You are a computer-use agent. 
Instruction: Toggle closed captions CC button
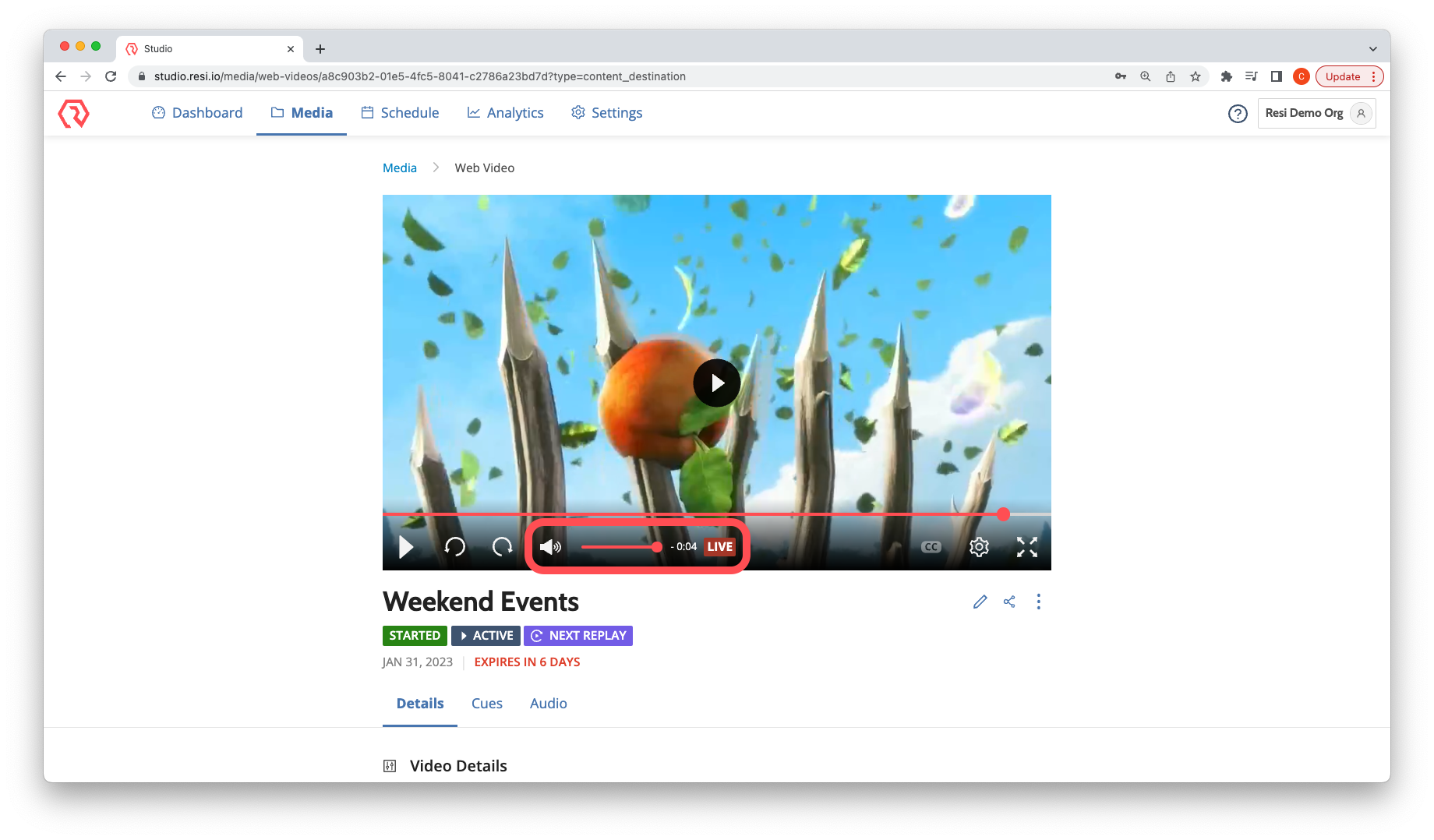(x=931, y=547)
